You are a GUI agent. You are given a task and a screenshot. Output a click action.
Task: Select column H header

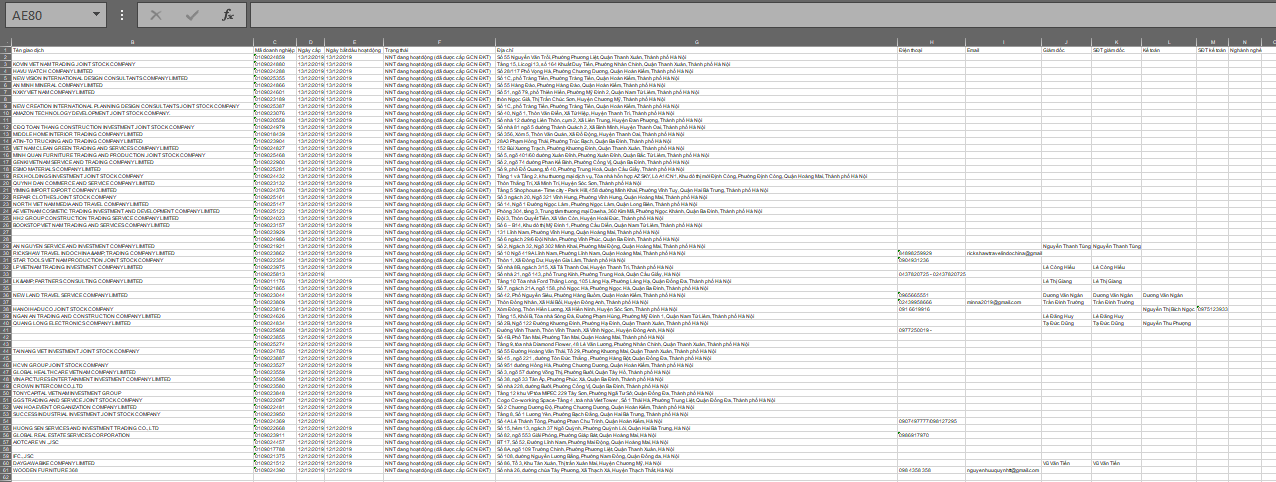tap(931, 42)
